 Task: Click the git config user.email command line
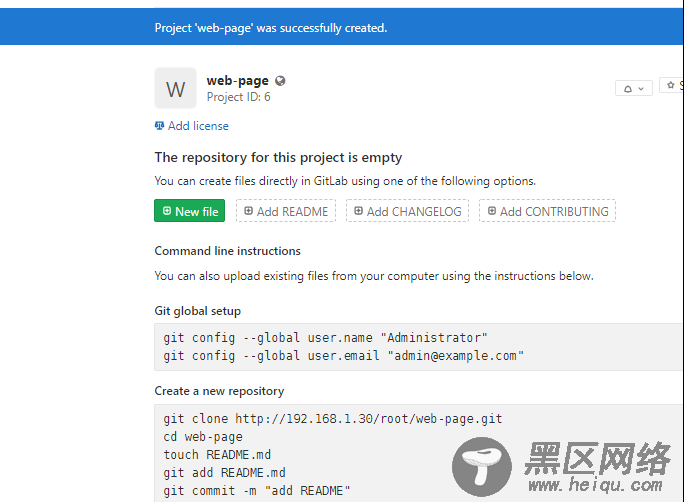(344, 356)
